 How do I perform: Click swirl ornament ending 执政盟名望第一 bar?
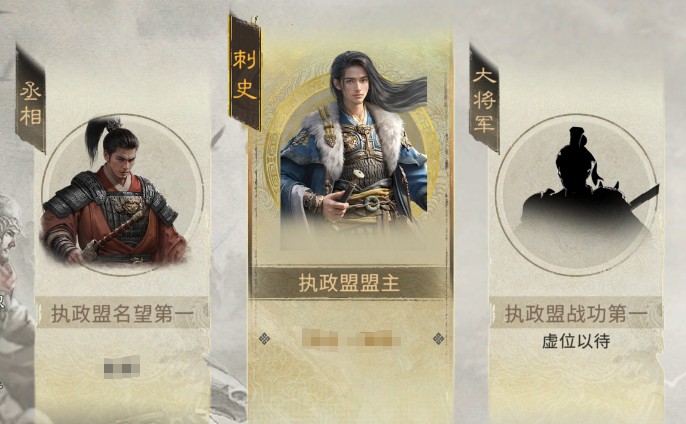[x=203, y=312]
